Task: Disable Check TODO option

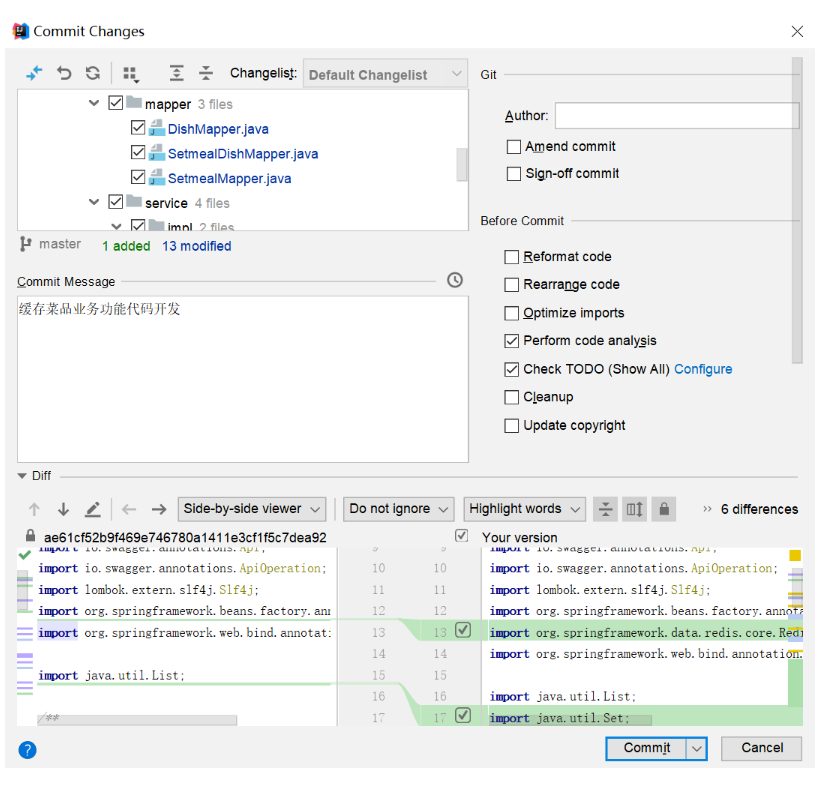Action: point(512,369)
